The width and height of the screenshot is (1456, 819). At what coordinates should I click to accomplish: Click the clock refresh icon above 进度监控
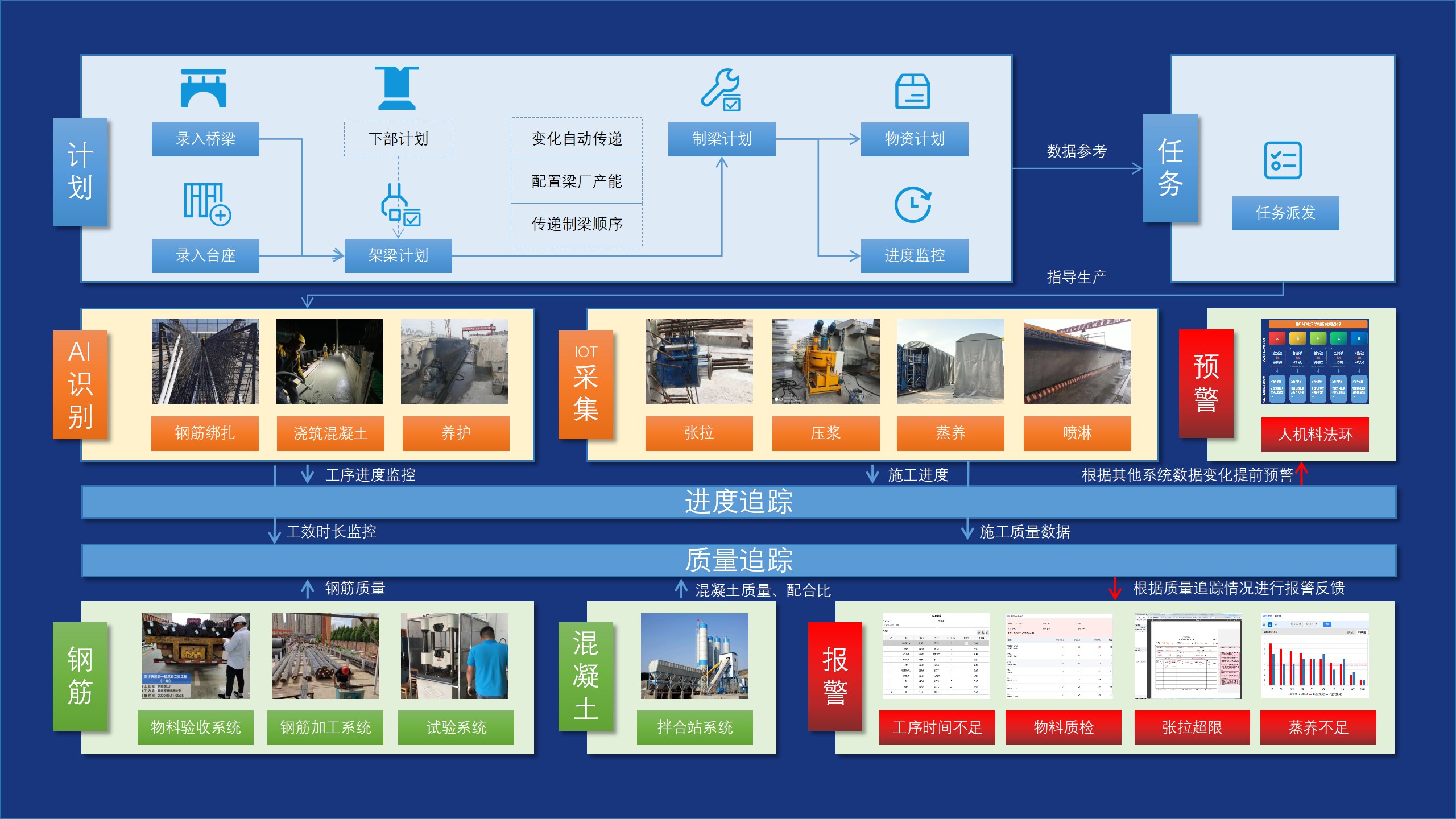[x=913, y=204]
